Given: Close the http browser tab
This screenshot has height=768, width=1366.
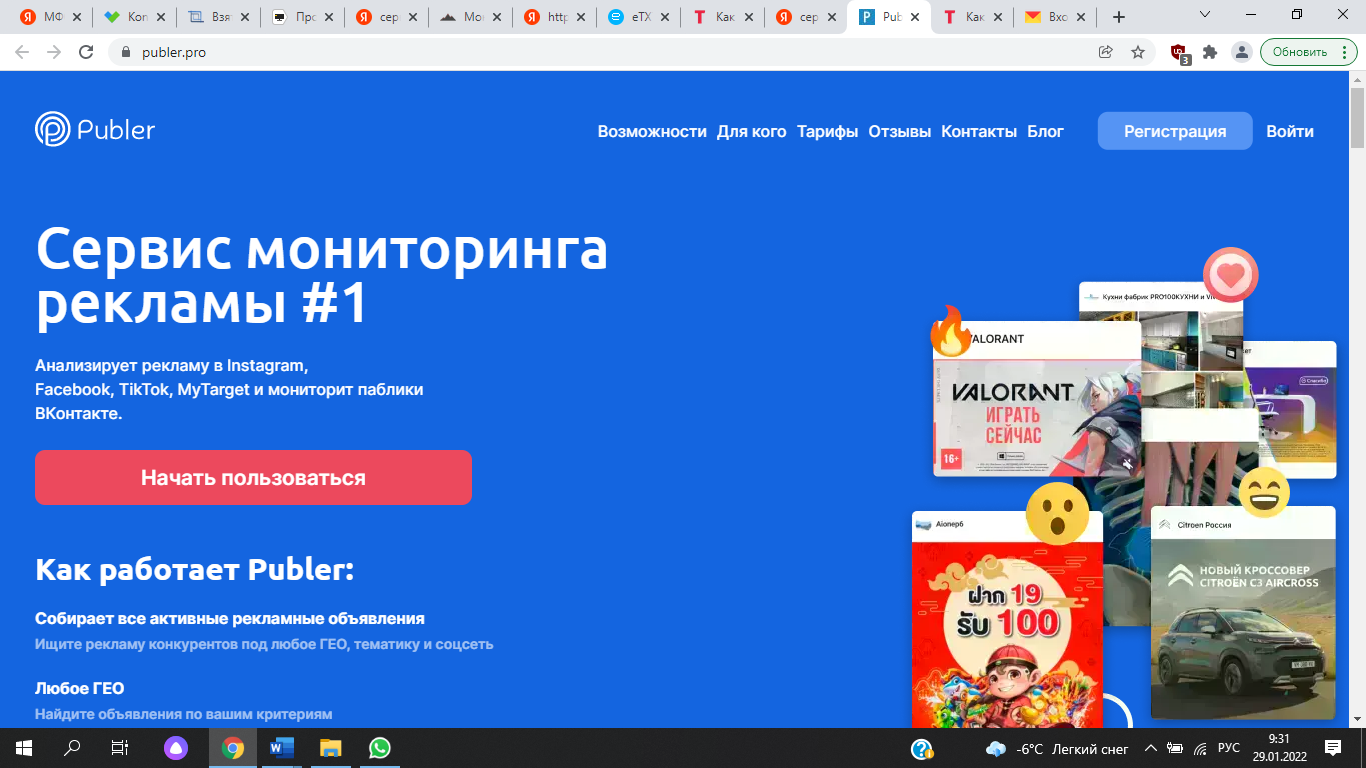Looking at the screenshot, I should click(581, 17).
